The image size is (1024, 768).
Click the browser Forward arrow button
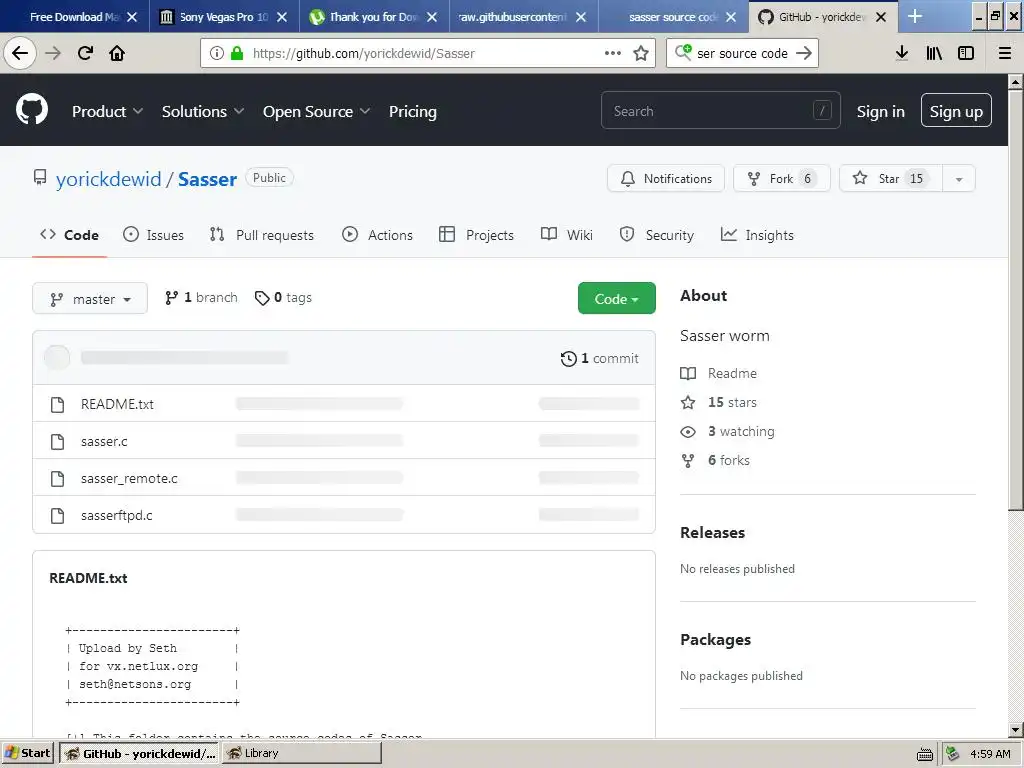(x=53, y=53)
